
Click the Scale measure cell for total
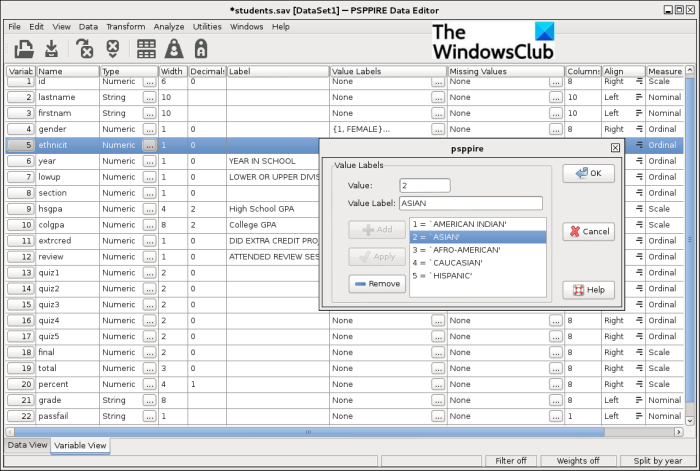[x=665, y=368]
